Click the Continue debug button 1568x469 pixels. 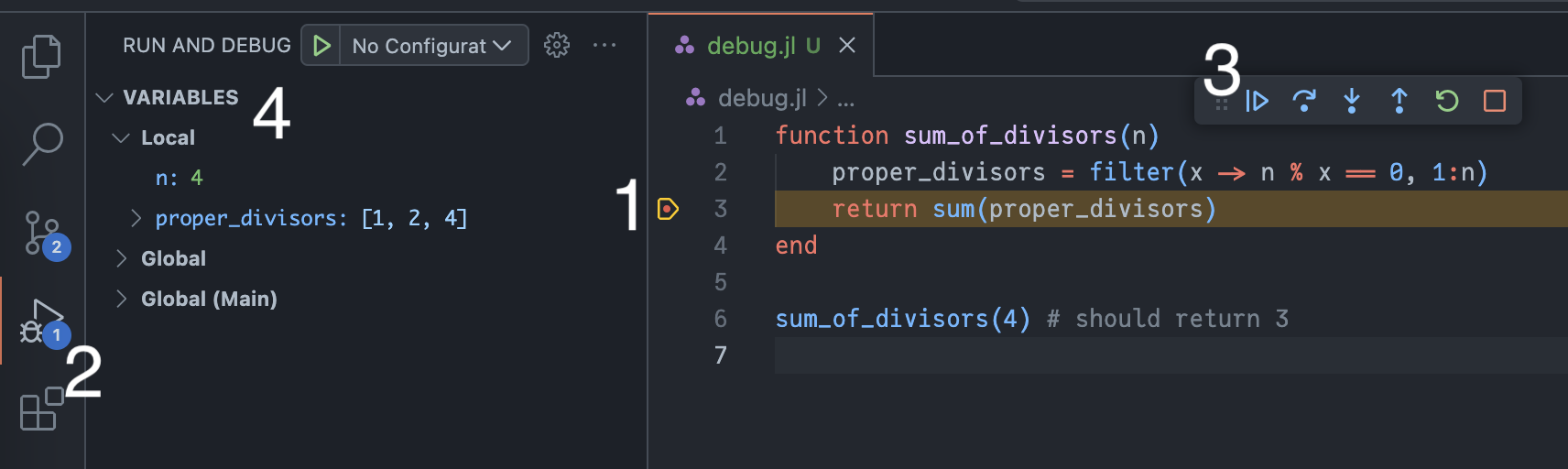[x=1258, y=101]
